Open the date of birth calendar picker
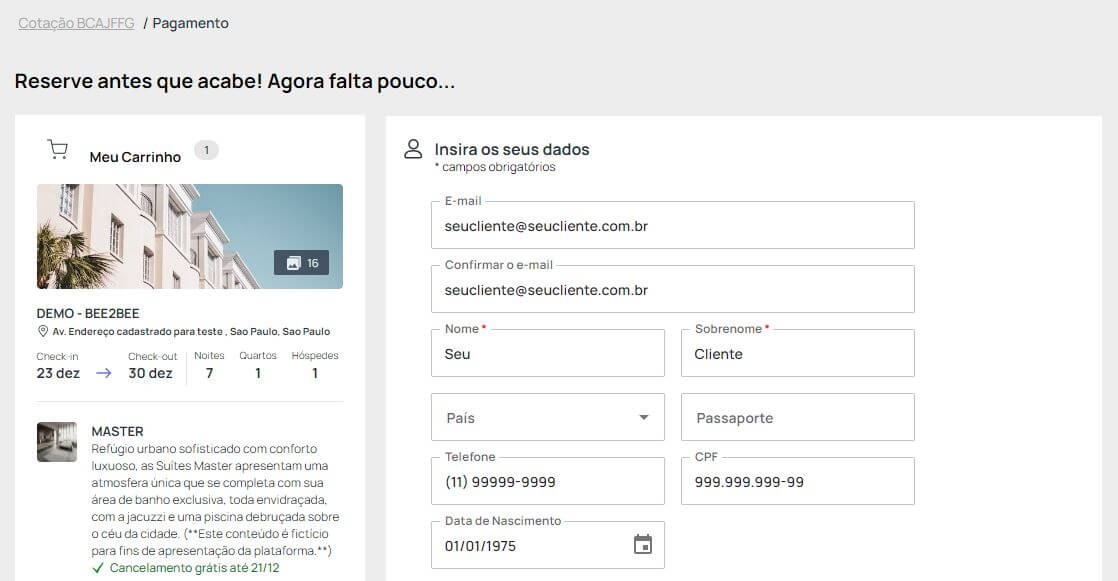This screenshot has width=1118, height=581. pyautogui.click(x=643, y=545)
